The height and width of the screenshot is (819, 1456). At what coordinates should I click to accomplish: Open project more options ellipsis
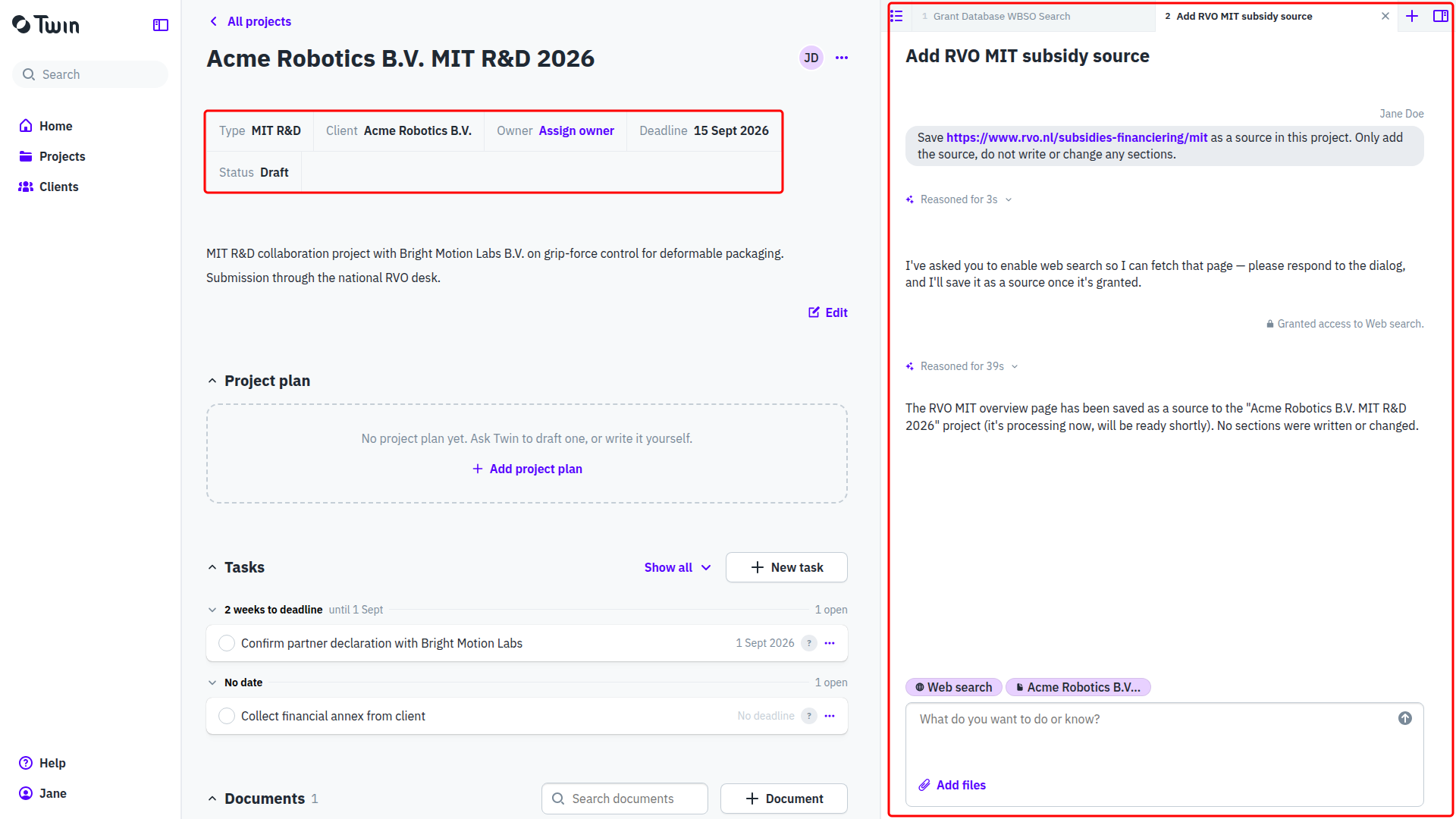tap(842, 58)
